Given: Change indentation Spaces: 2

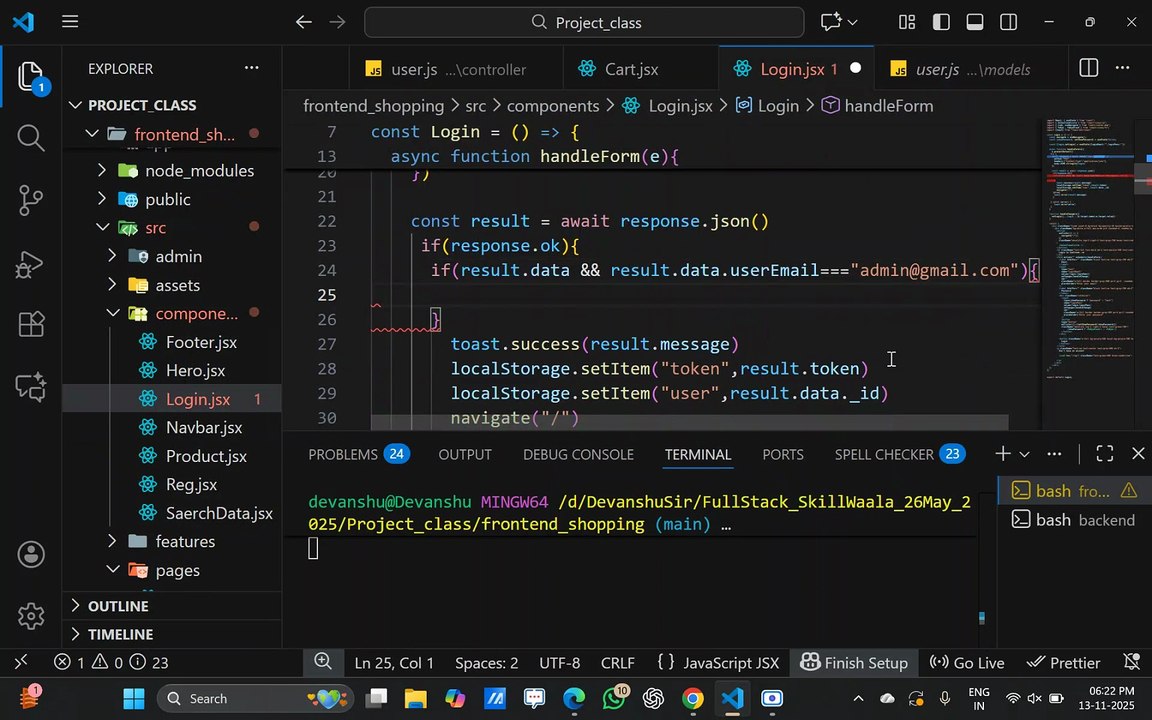Looking at the screenshot, I should click(486, 663).
